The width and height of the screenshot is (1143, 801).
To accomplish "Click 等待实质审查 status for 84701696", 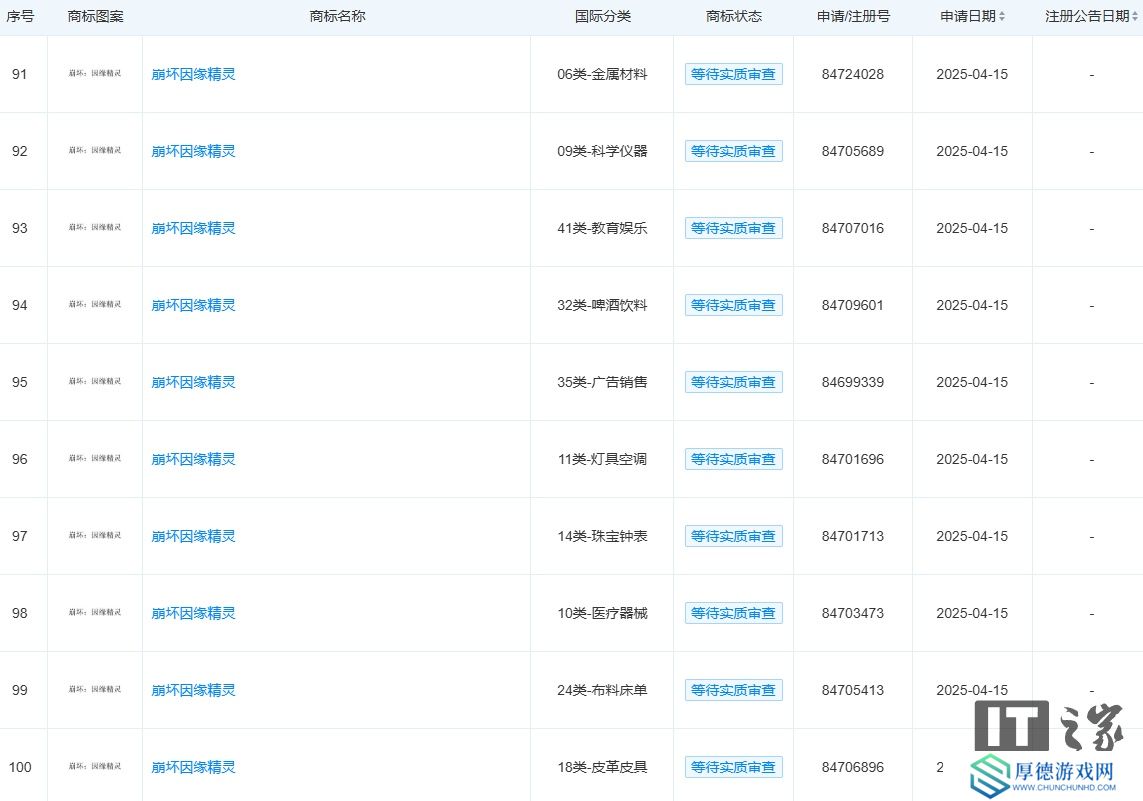I will [733, 459].
